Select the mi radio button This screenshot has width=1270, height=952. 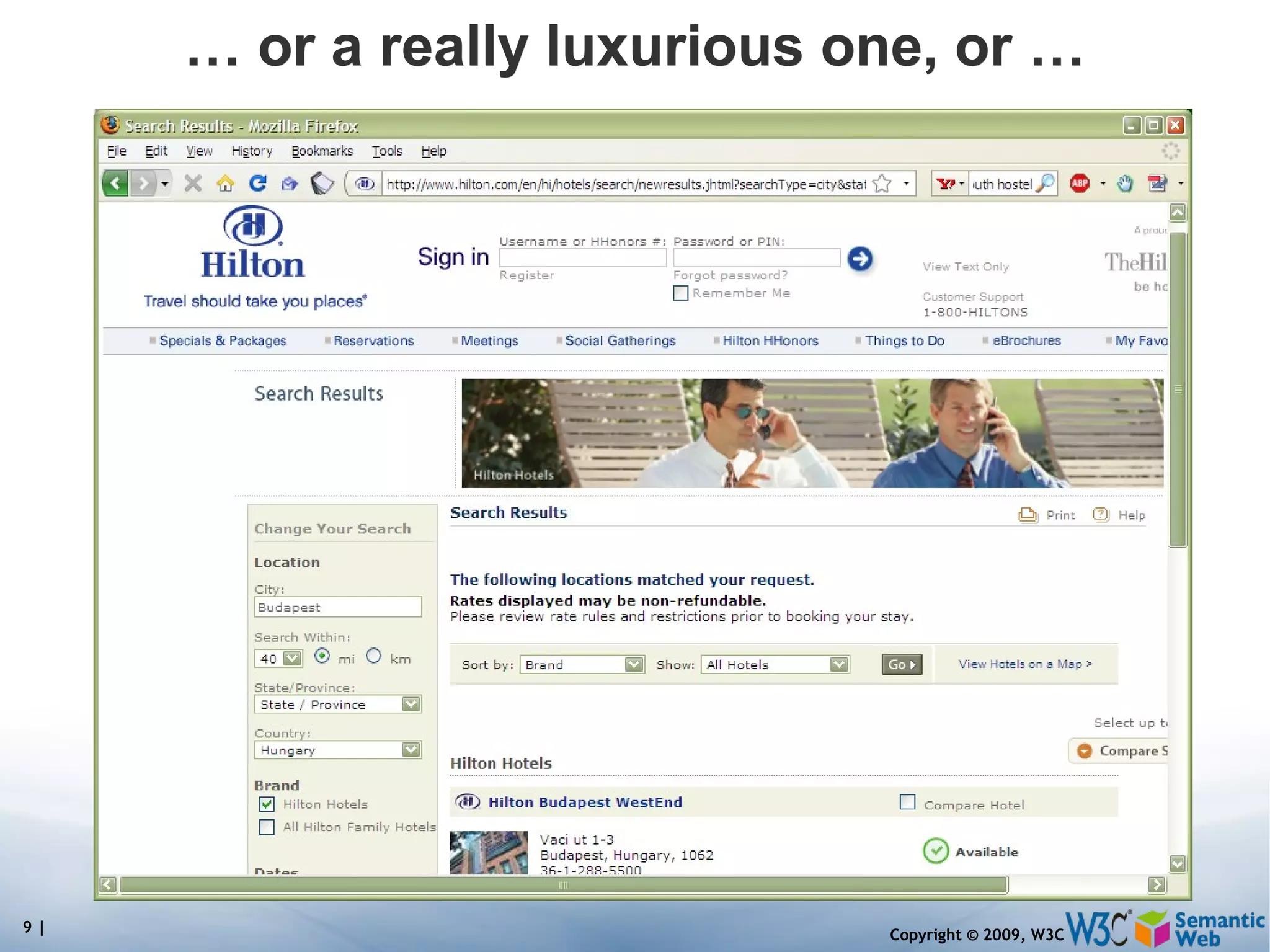(x=322, y=656)
